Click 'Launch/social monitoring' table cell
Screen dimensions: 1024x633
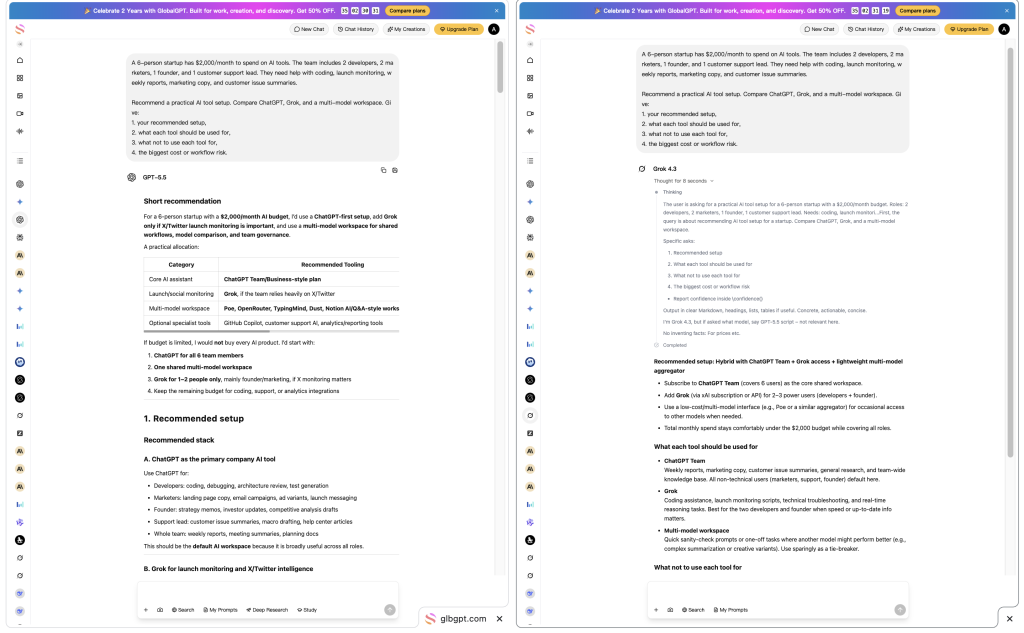coord(181,294)
